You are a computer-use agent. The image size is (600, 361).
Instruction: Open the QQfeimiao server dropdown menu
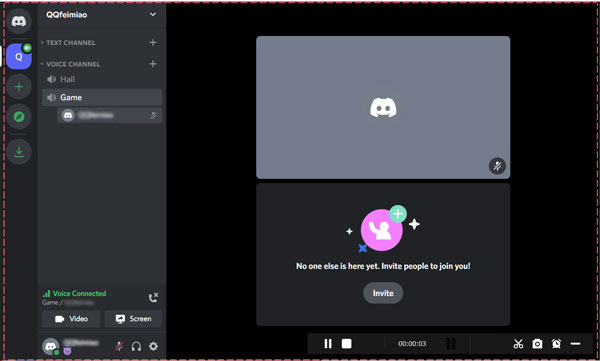(x=153, y=15)
